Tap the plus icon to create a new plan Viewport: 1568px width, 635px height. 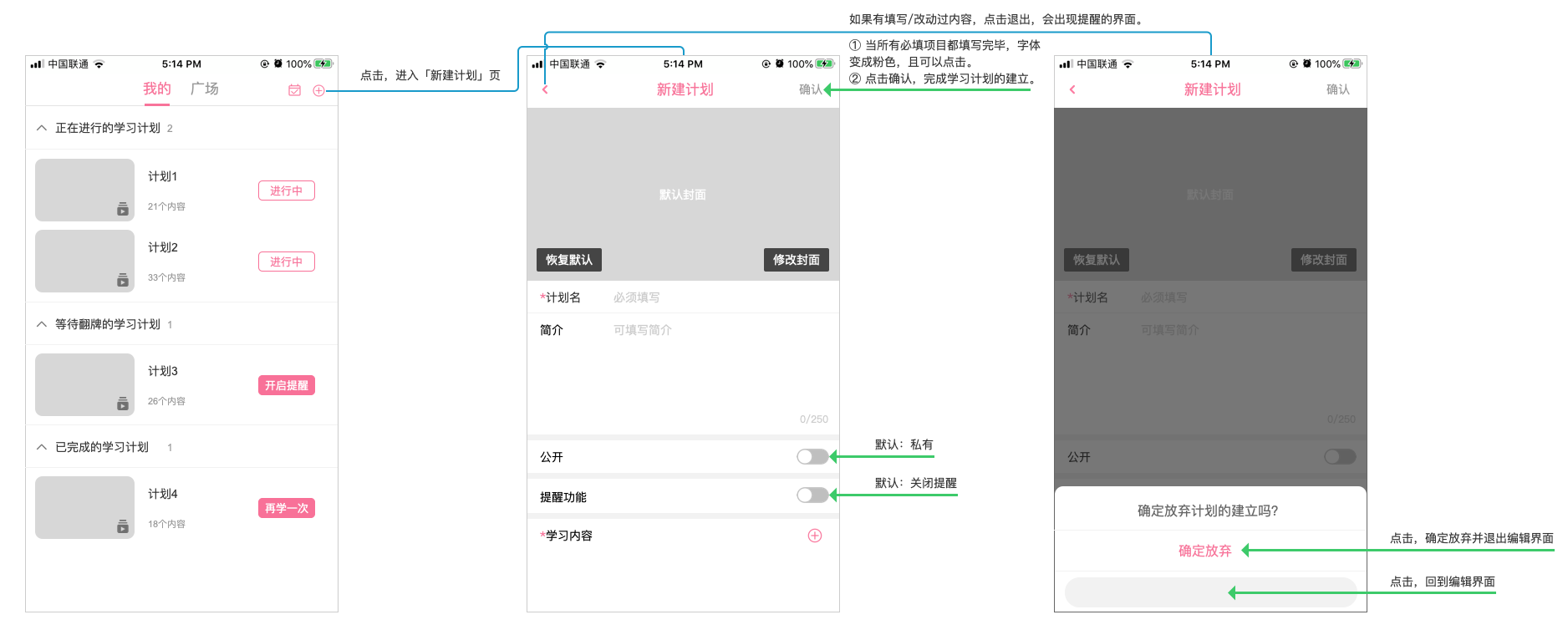(x=318, y=90)
